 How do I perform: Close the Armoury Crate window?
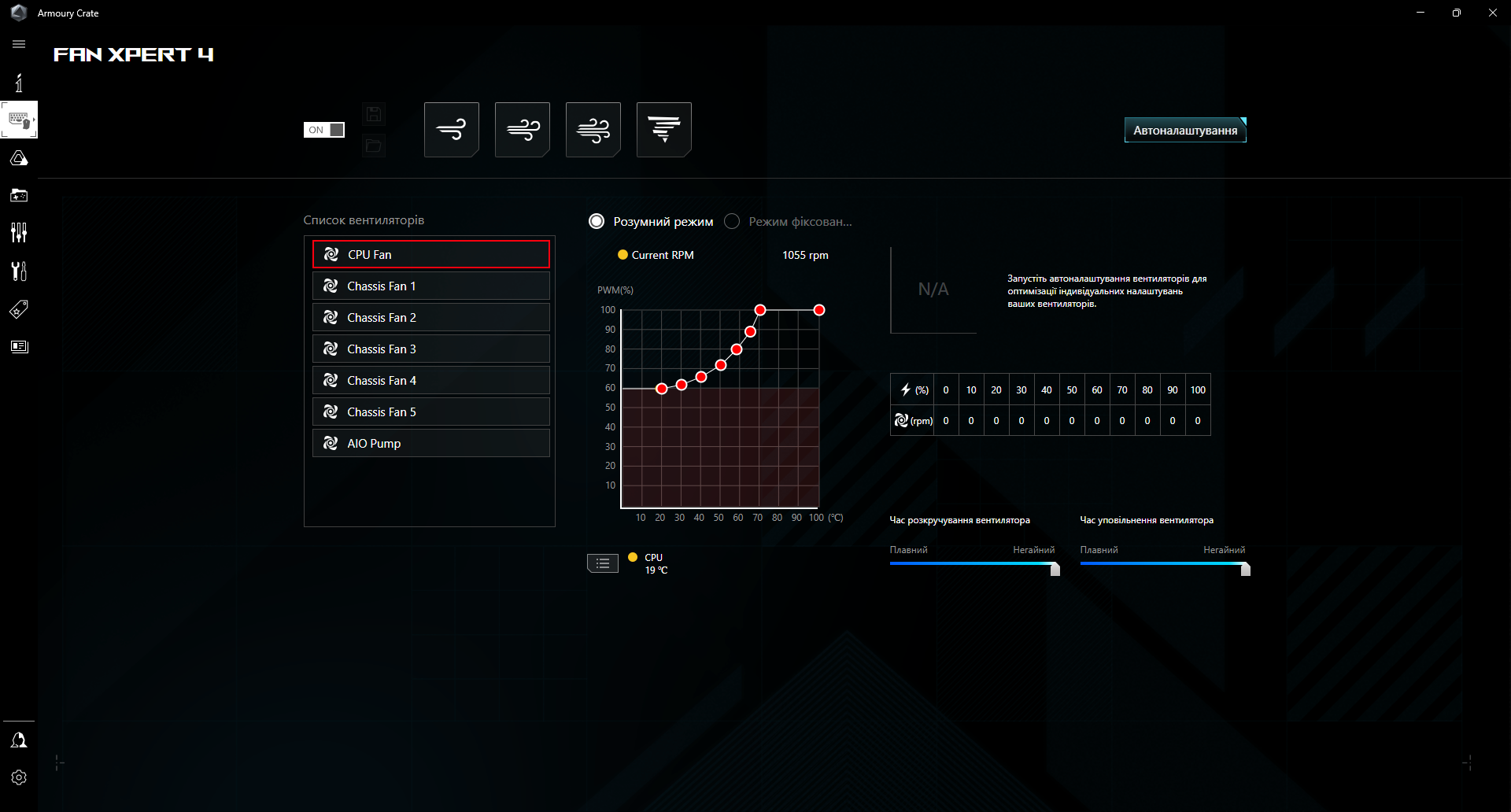(1493, 13)
